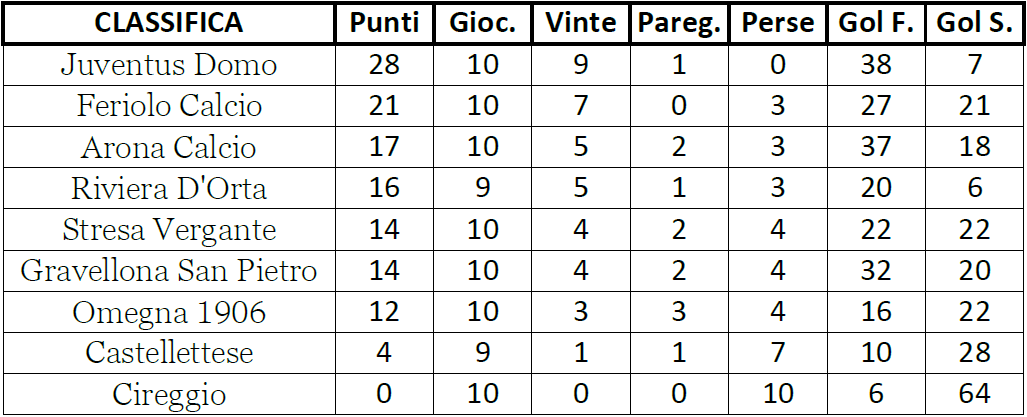The image size is (1027, 417).
Task: Select the Vinte column header
Action: pyautogui.click(x=580, y=24)
